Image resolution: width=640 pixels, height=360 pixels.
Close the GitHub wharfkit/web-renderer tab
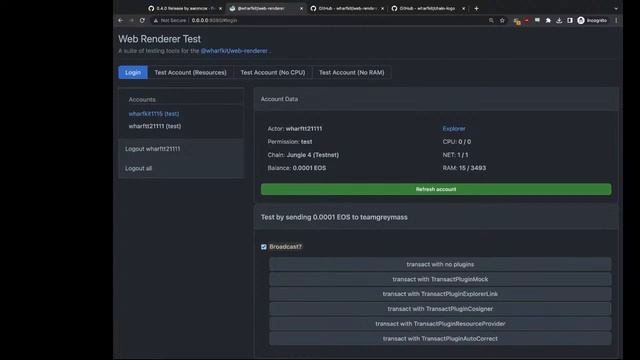coord(382,8)
